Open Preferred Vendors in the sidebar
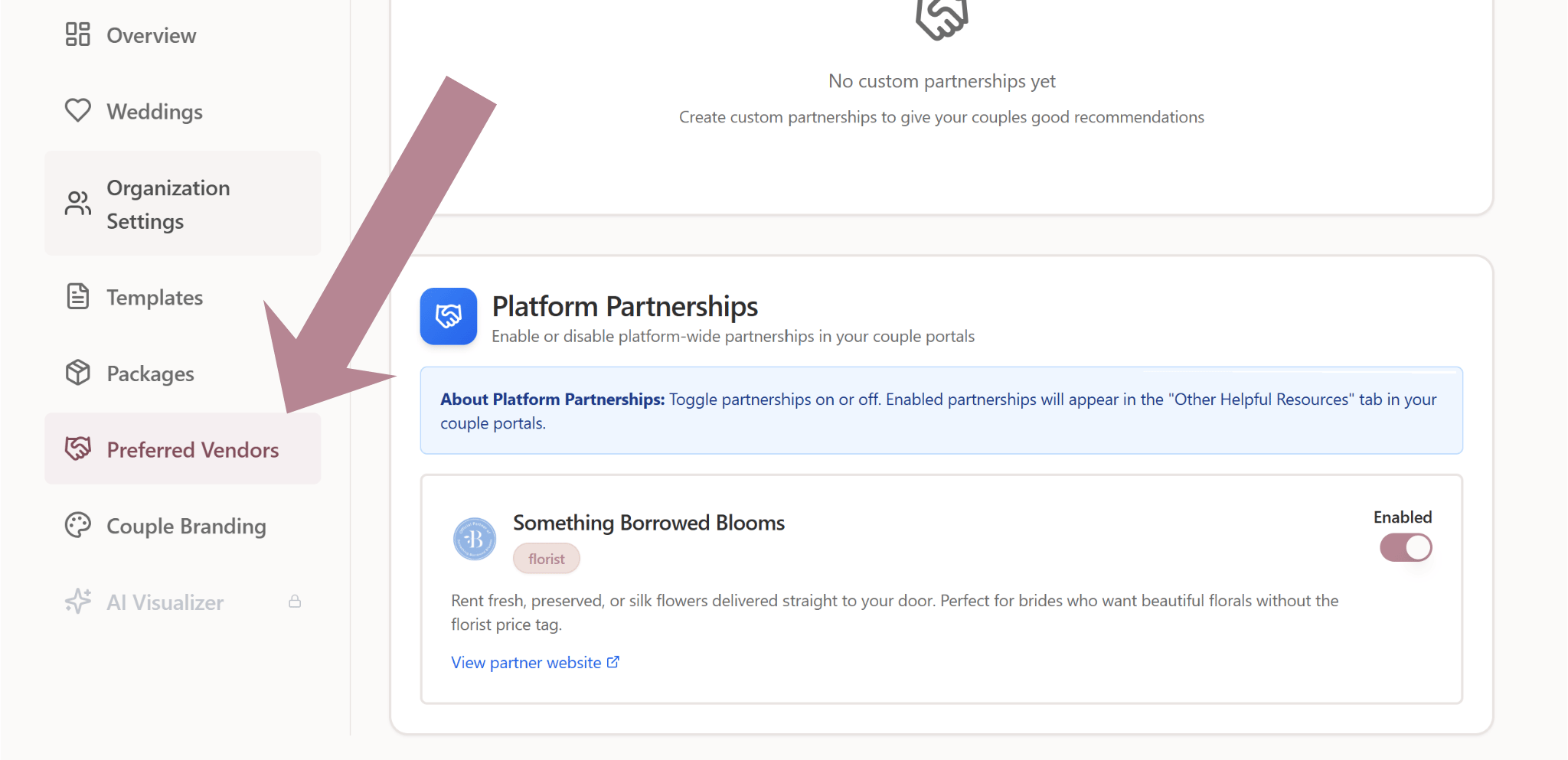 click(192, 450)
